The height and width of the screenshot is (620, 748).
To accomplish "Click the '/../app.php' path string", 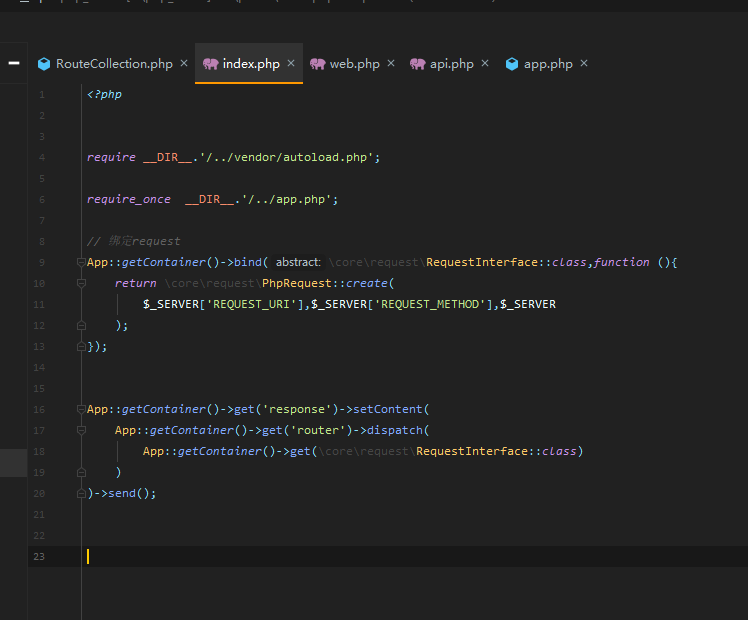I will click(x=287, y=199).
